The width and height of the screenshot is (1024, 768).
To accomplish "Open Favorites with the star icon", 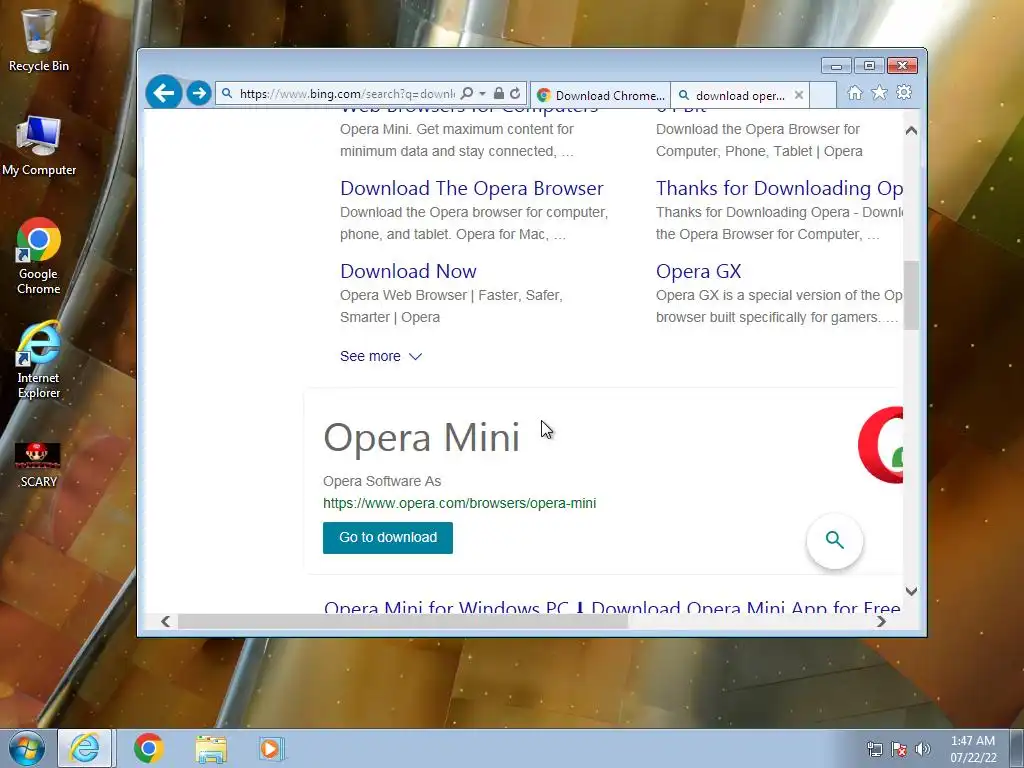I will coord(879,93).
